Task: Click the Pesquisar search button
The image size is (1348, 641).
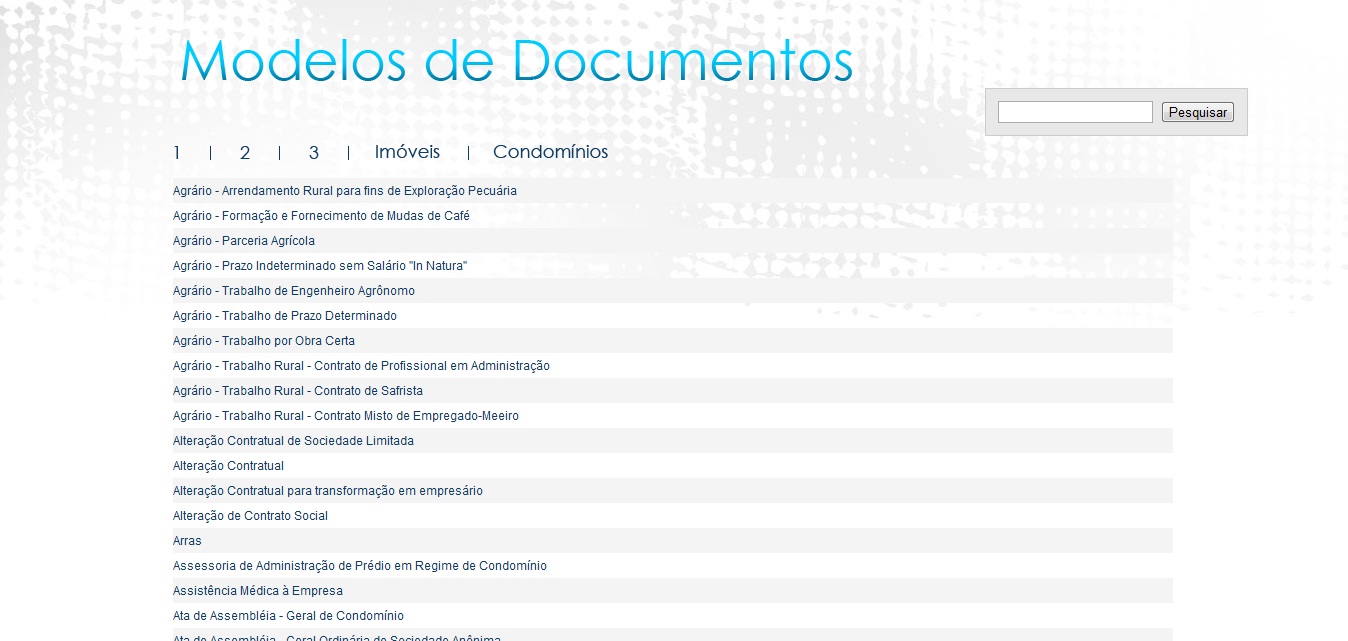Action: (1197, 111)
